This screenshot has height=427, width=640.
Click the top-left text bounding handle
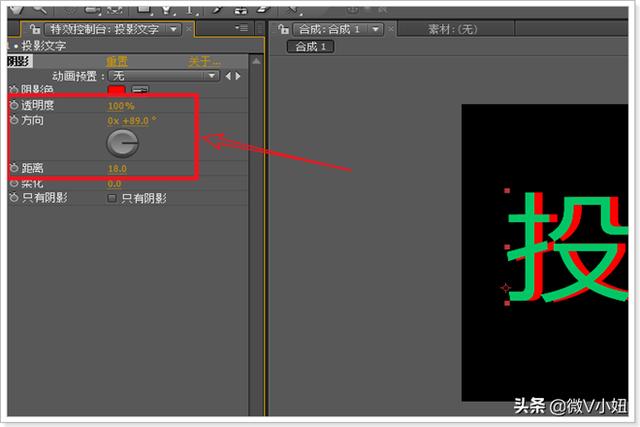(x=507, y=191)
